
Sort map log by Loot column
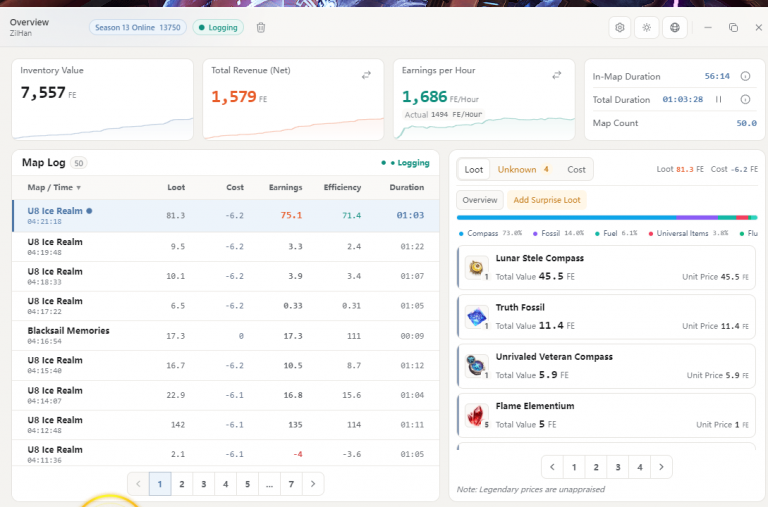click(x=176, y=187)
